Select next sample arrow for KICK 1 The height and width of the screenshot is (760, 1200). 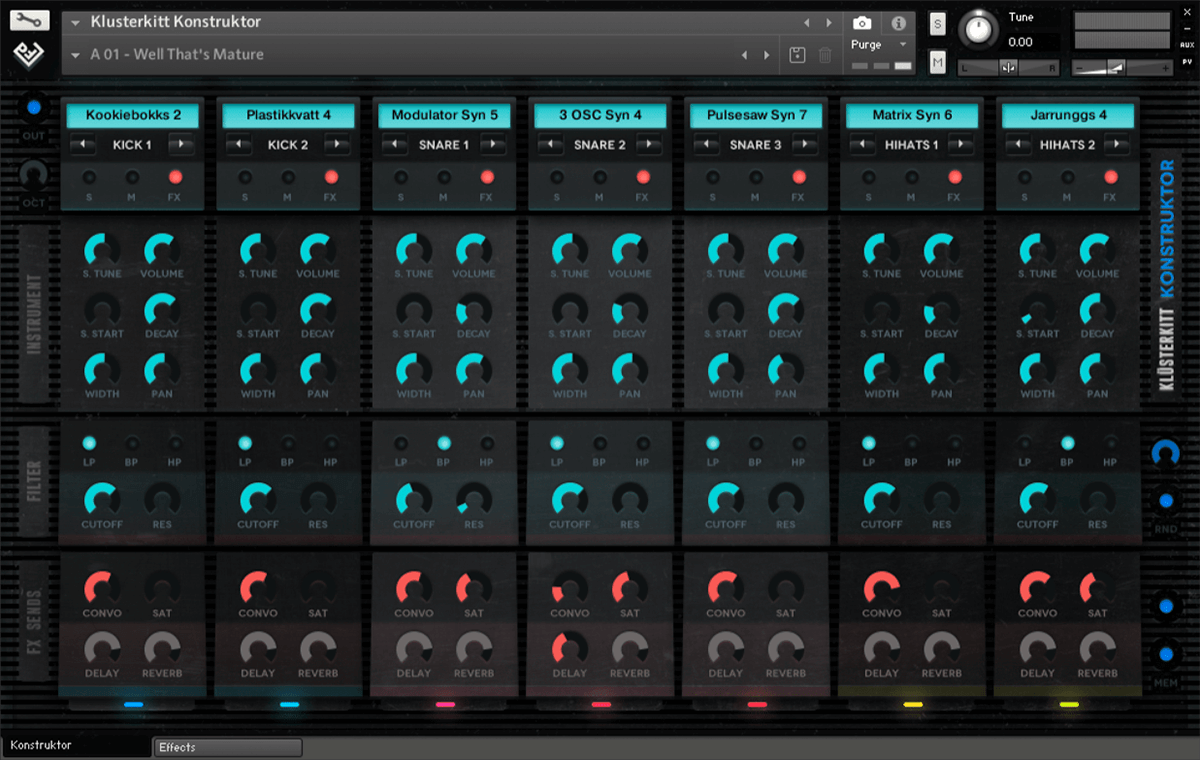pyautogui.click(x=180, y=145)
